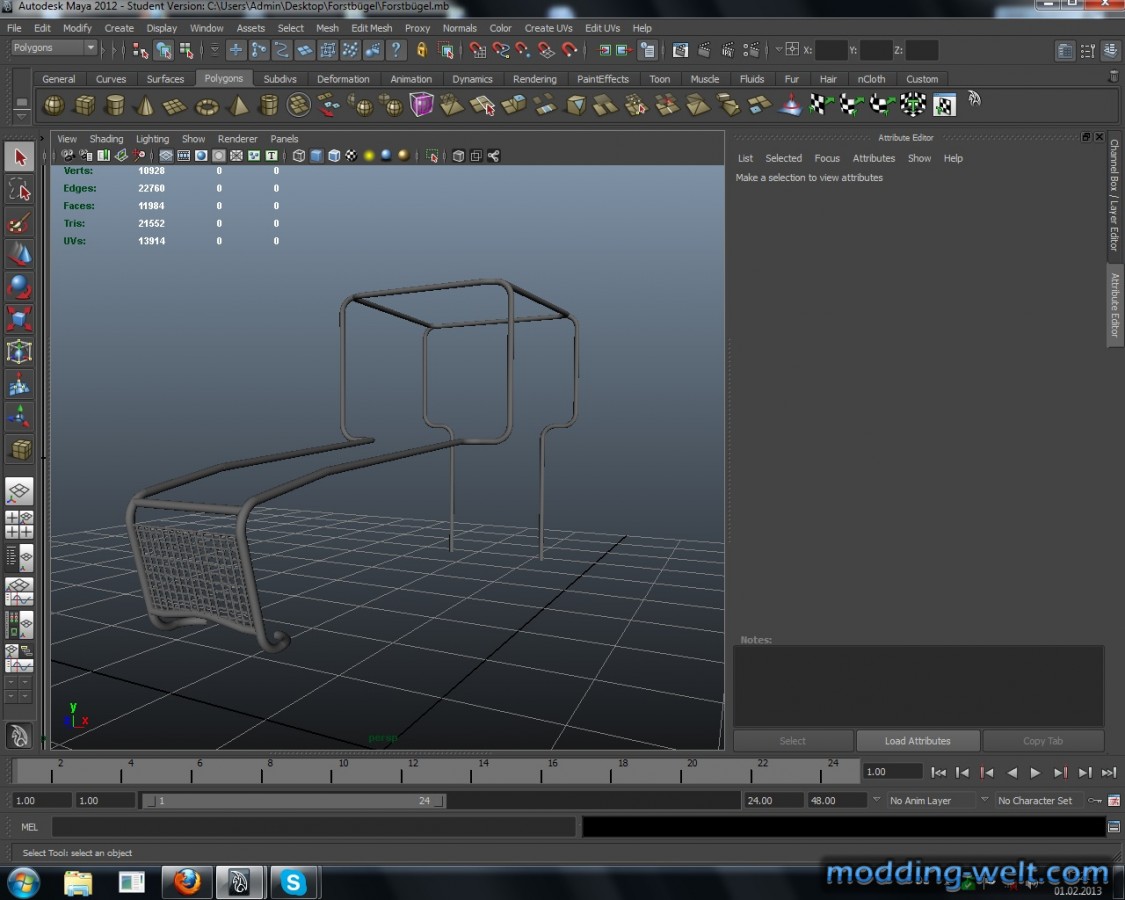Image resolution: width=1125 pixels, height=900 pixels.
Task: Toggle wireframe display in viewport toolbar
Action: pos(298,156)
